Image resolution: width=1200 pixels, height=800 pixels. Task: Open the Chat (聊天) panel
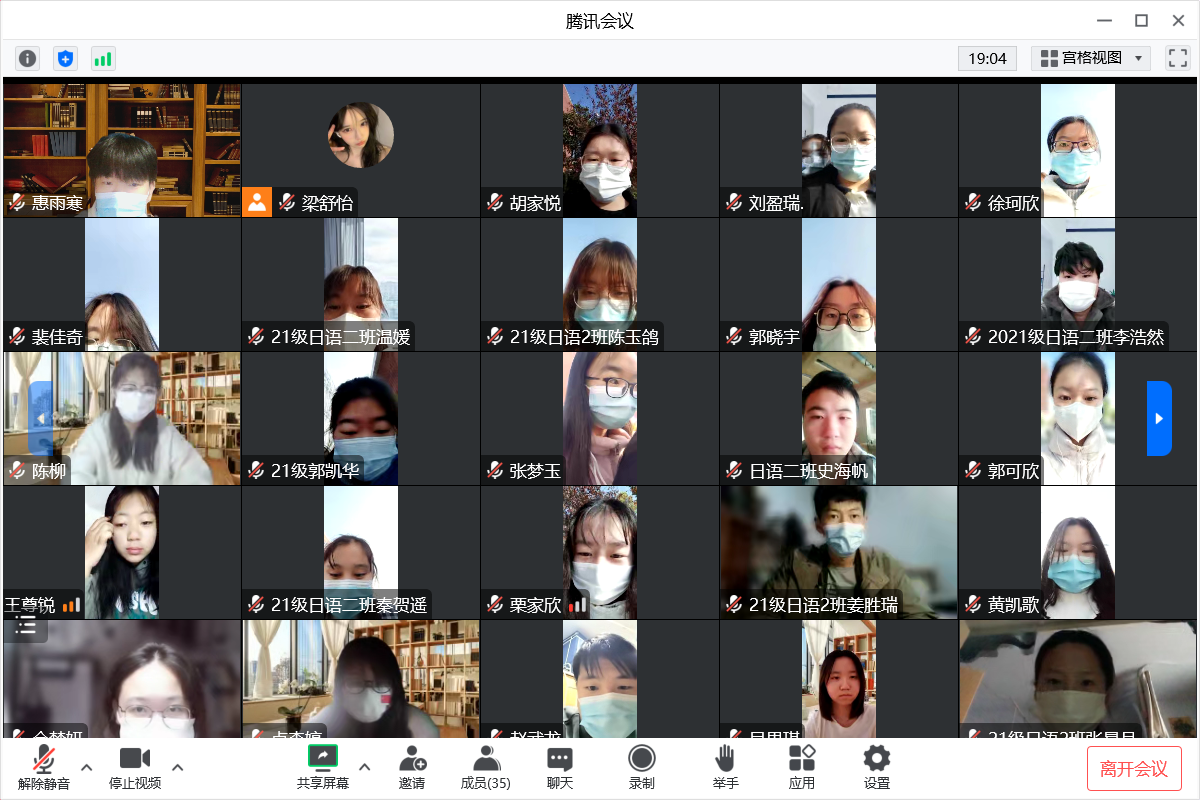point(560,767)
